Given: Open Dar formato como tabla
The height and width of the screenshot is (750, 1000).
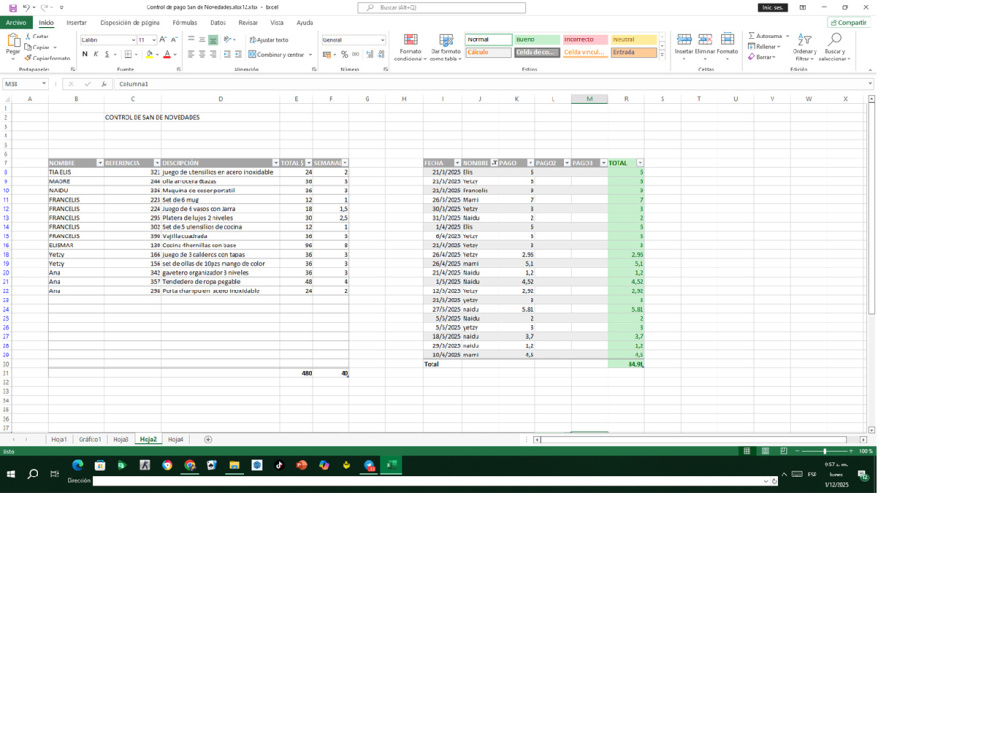Looking at the screenshot, I should coord(446,48).
